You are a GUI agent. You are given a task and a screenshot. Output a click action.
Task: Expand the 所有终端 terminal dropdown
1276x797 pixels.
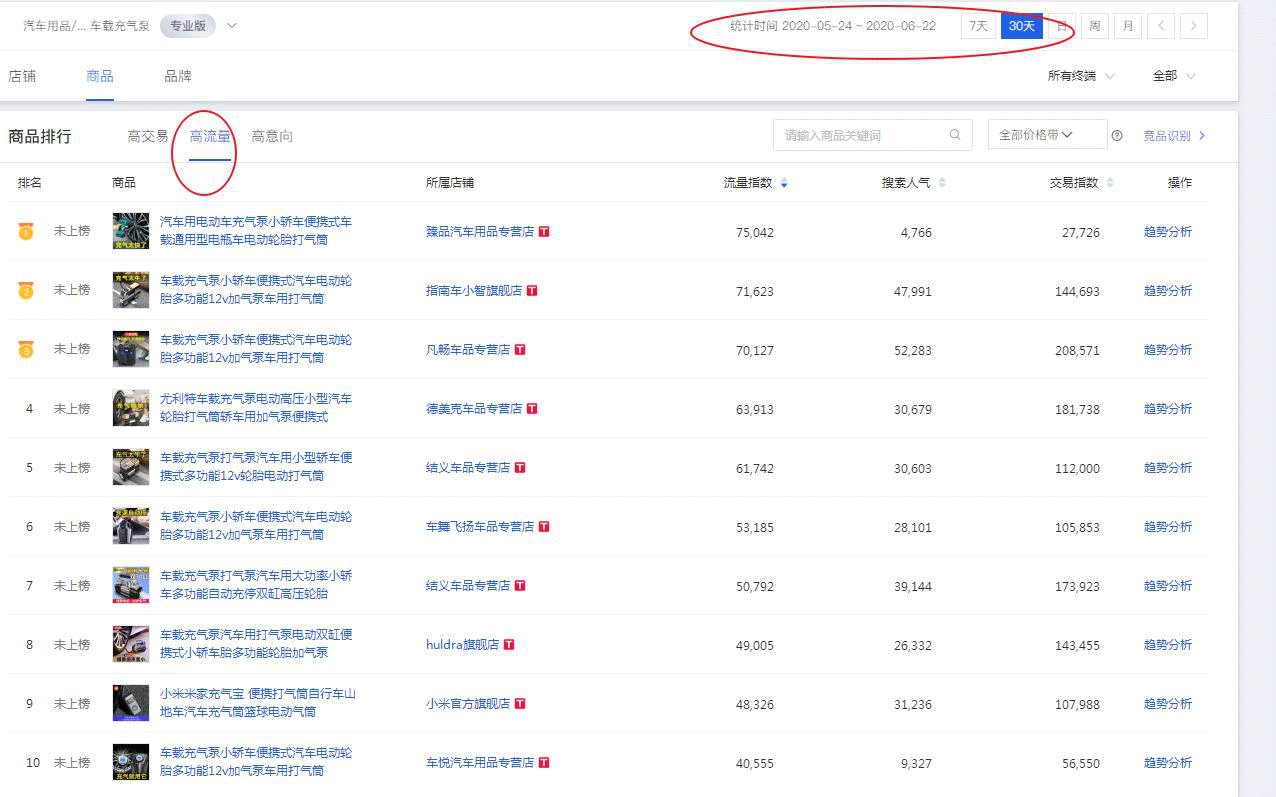click(x=1080, y=76)
